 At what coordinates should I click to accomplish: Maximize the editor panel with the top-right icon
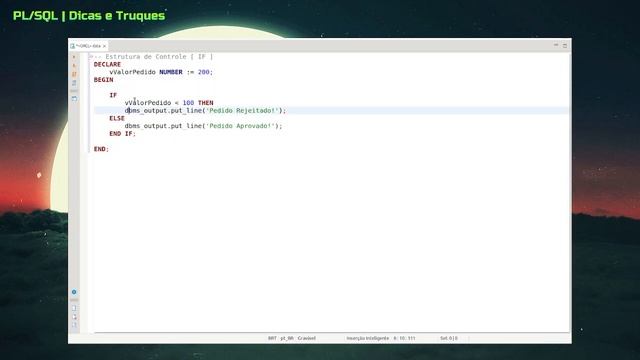pos(565,45)
